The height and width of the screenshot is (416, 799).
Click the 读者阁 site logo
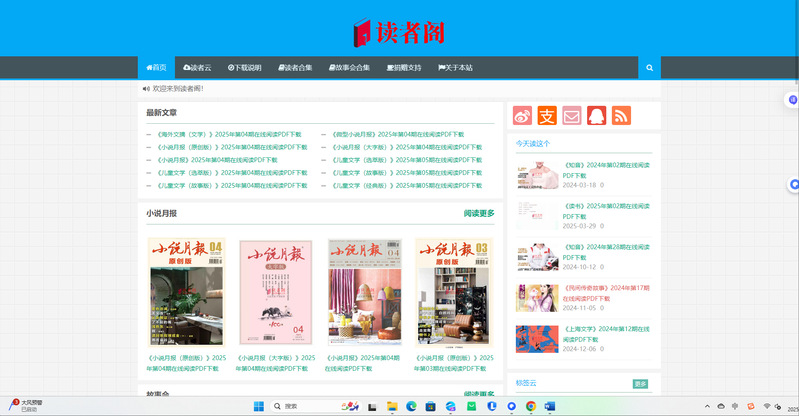(x=399, y=33)
